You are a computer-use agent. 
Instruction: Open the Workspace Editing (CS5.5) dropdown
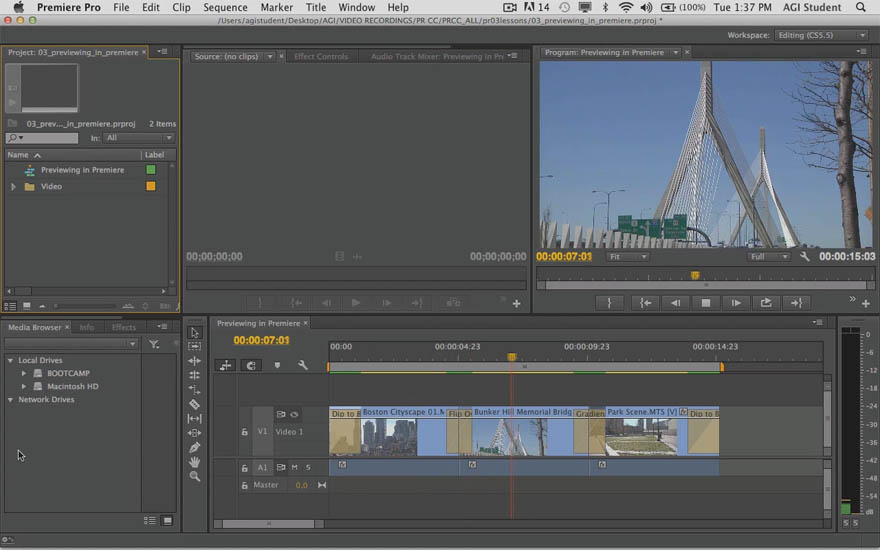coord(822,35)
